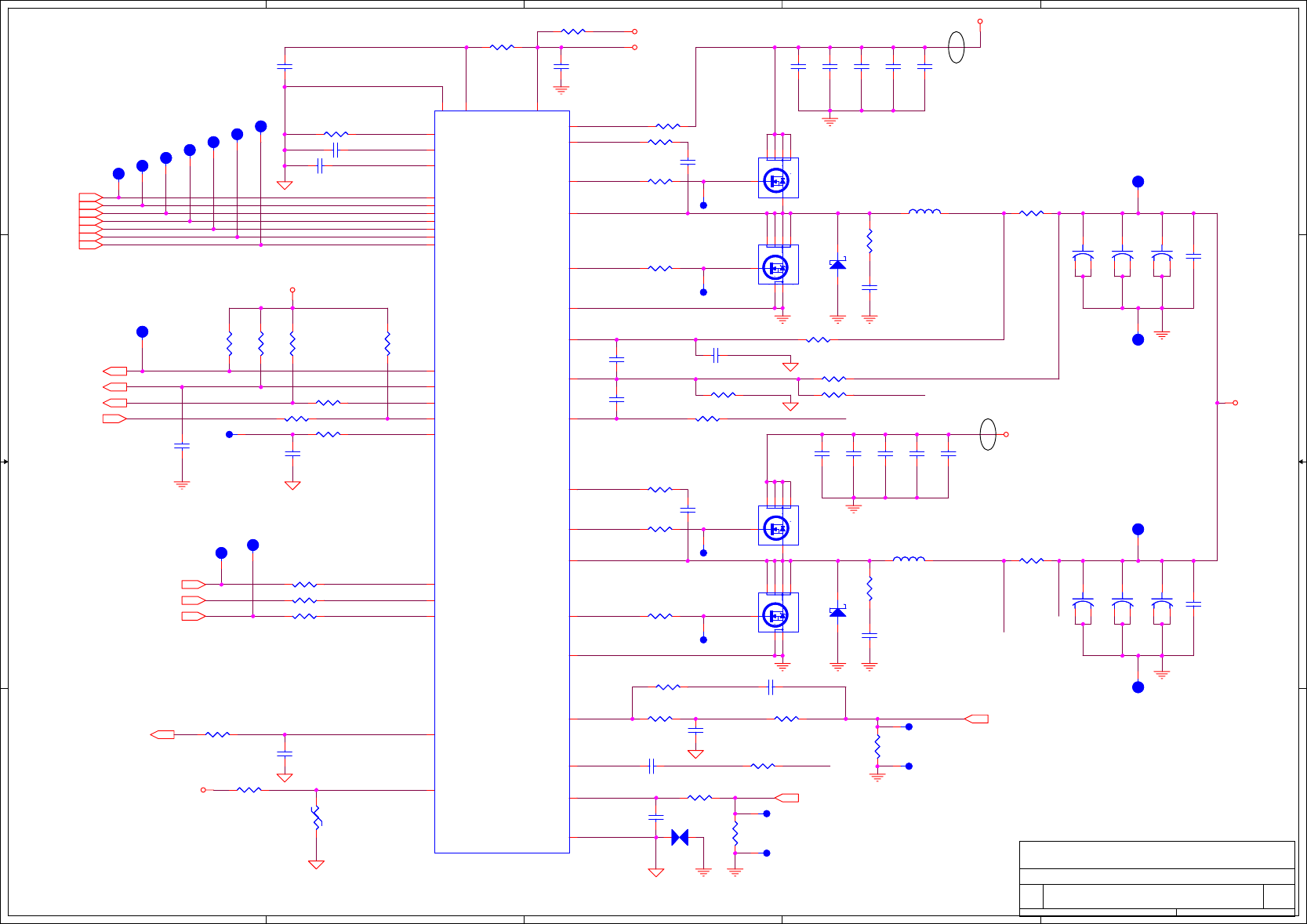Click the ground symbol under the lower input capacitor bank

click(854, 509)
